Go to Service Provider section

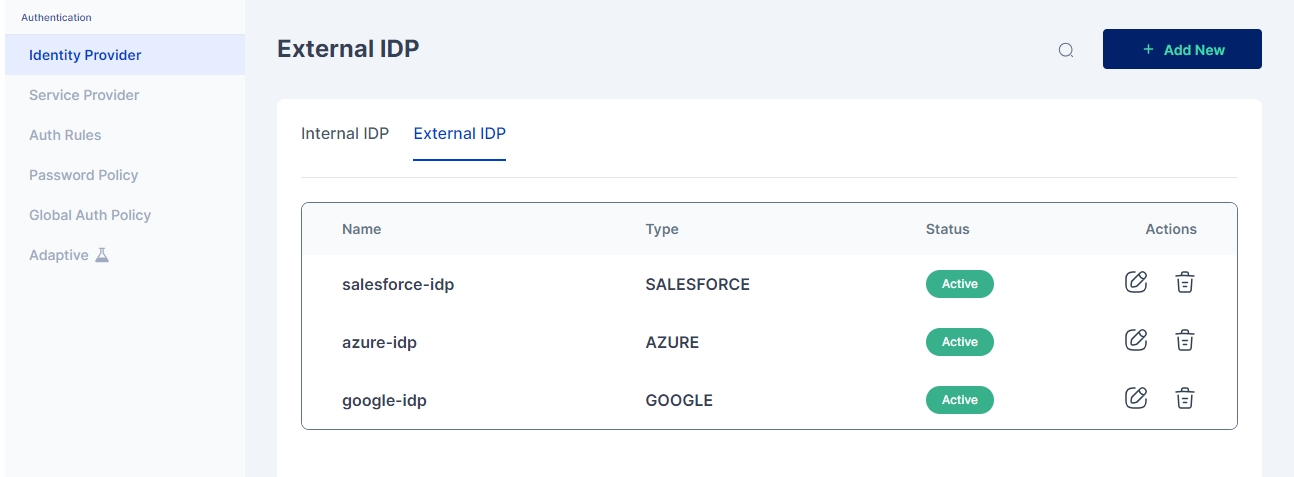click(84, 95)
